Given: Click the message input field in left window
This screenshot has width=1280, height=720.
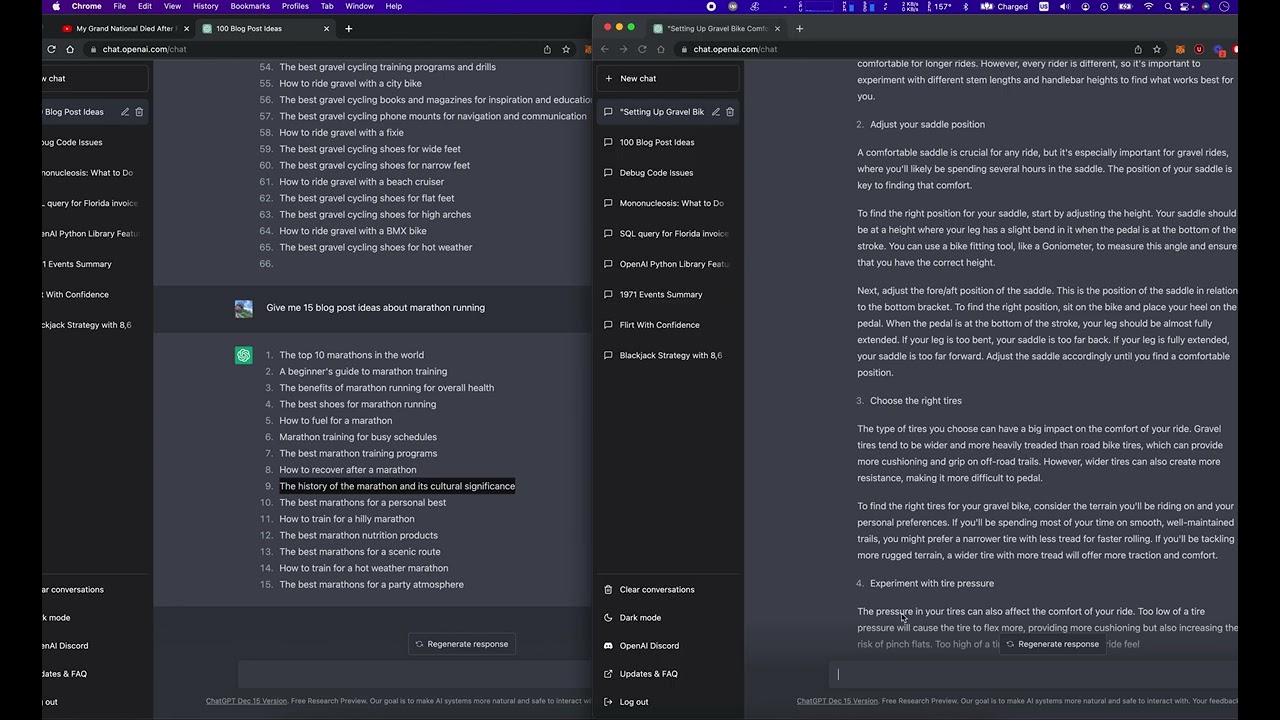Looking at the screenshot, I should tap(415, 675).
